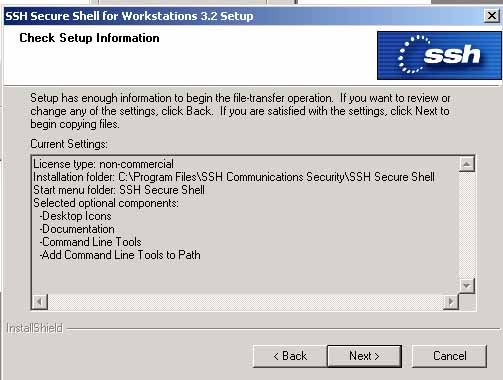This screenshot has width=503, height=380.
Task: Click the Installation folder path line
Action: (x=234, y=177)
